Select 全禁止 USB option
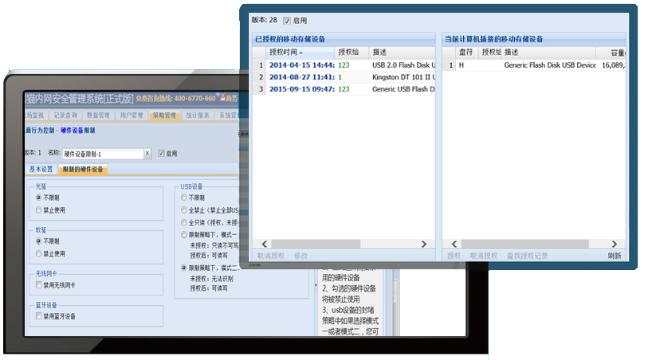Screen dimensions: 645x360 tap(184, 210)
